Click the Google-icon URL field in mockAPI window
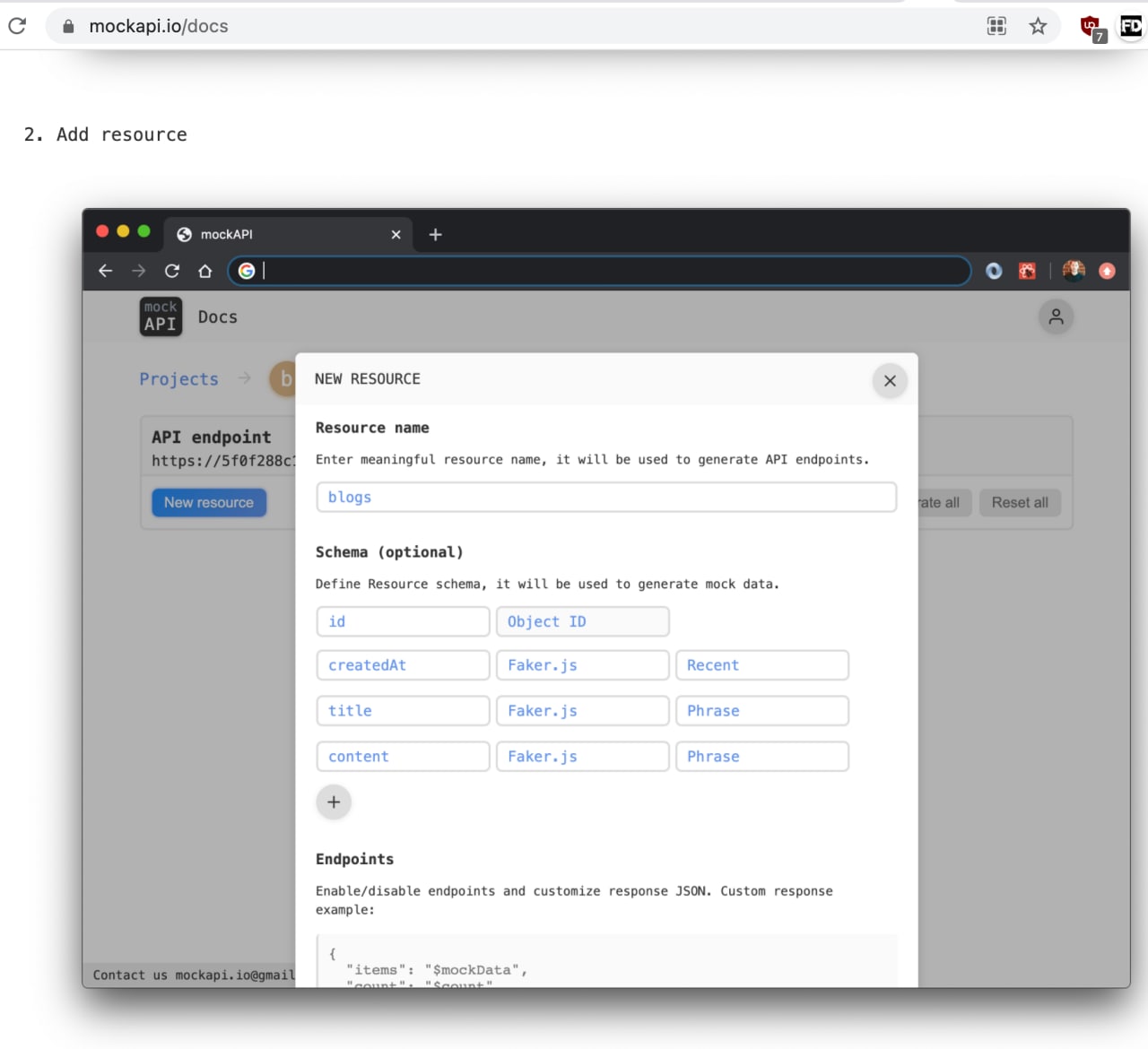1148x1049 pixels. (599, 271)
